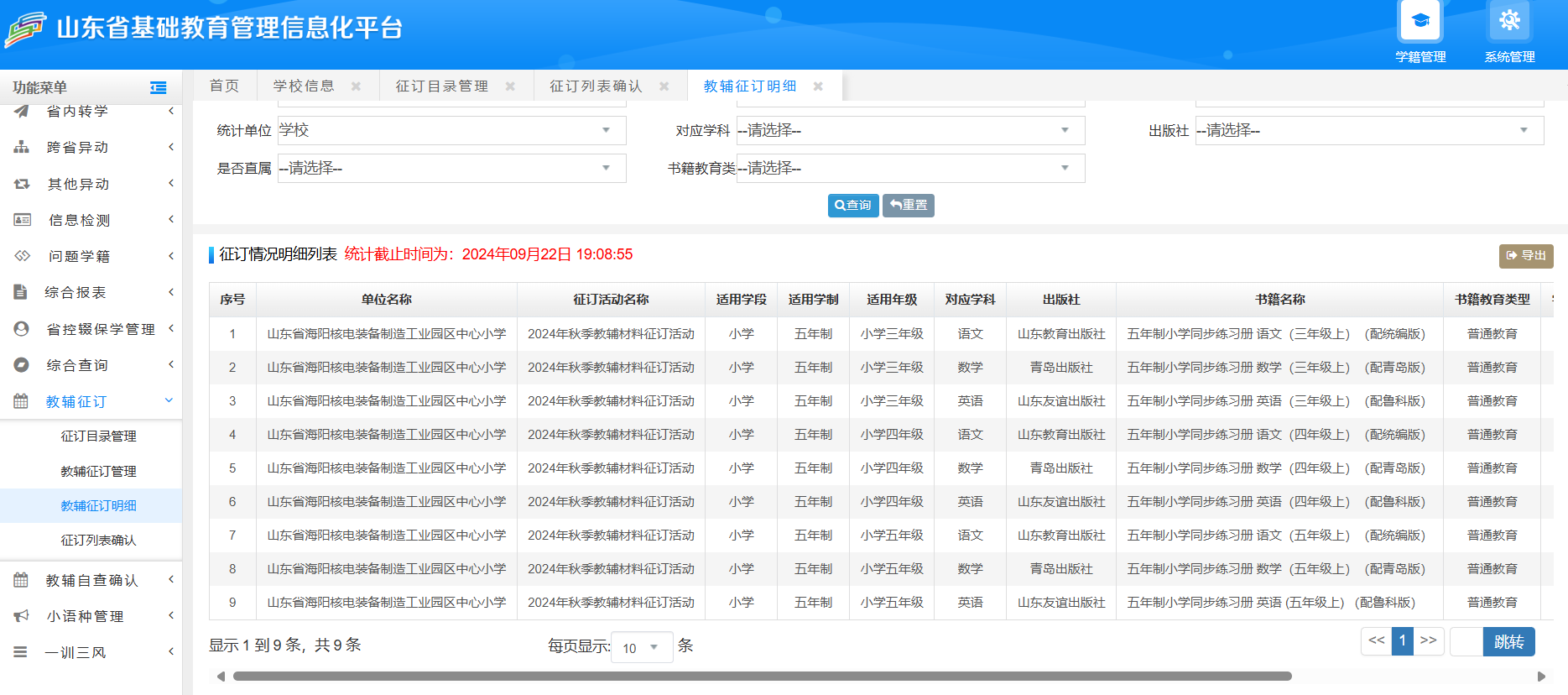Click the 导出 export button
1568x695 pixels.
tap(1526, 256)
